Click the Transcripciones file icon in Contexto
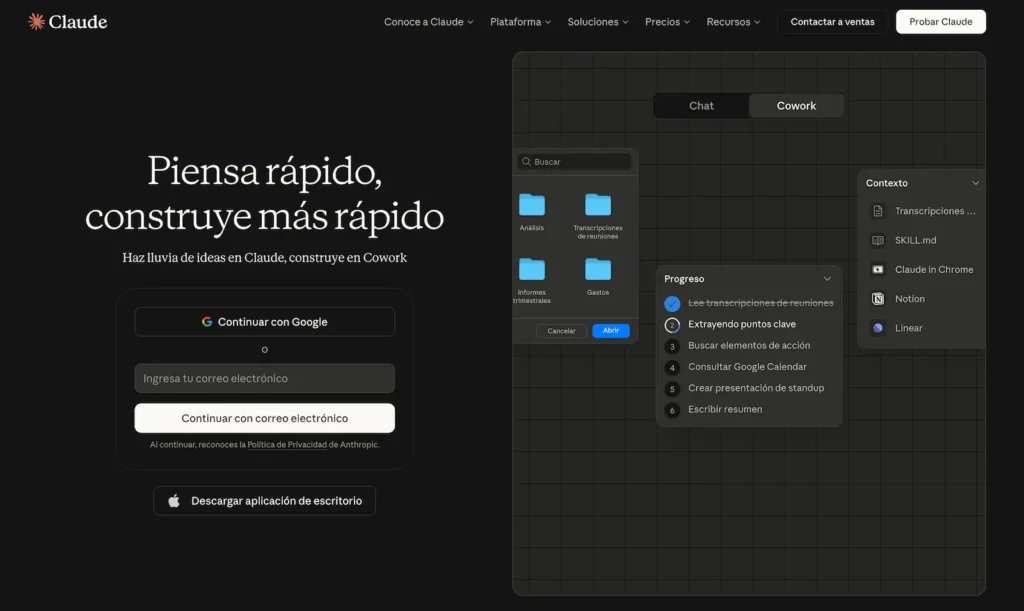The image size is (1024, 611). pos(880,211)
